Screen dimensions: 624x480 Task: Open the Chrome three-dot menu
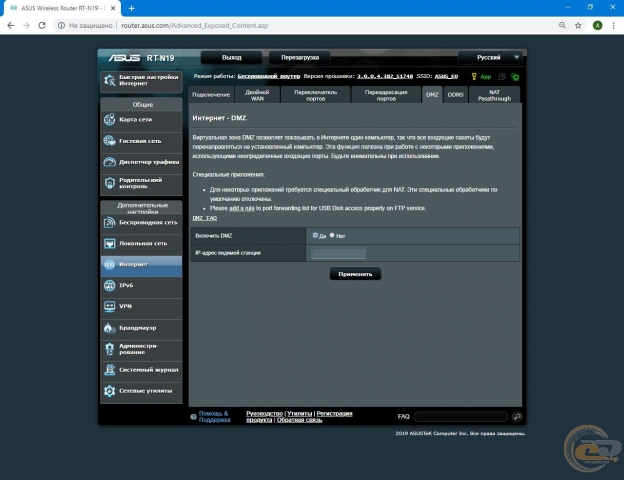click(x=613, y=25)
